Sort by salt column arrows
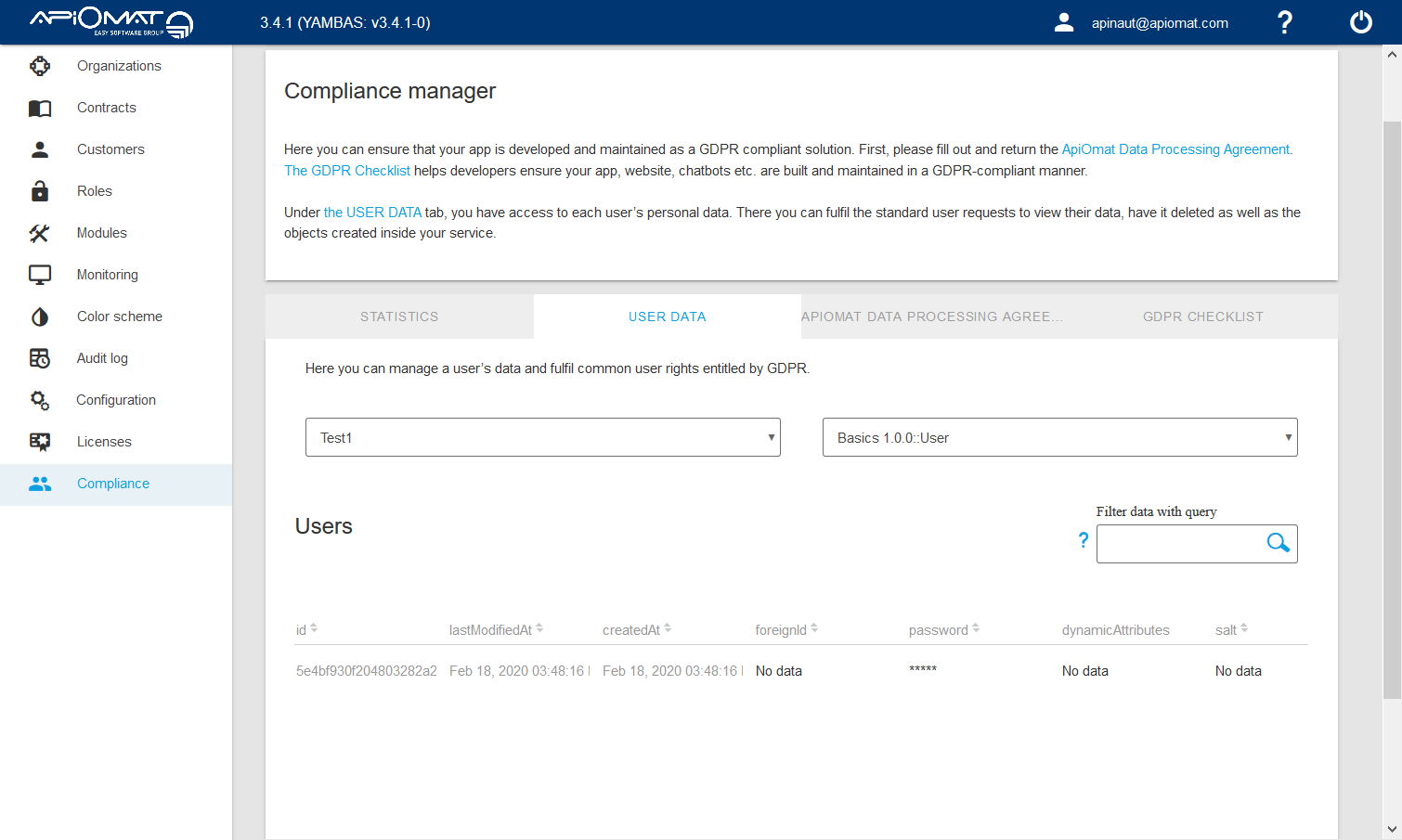 [1244, 628]
